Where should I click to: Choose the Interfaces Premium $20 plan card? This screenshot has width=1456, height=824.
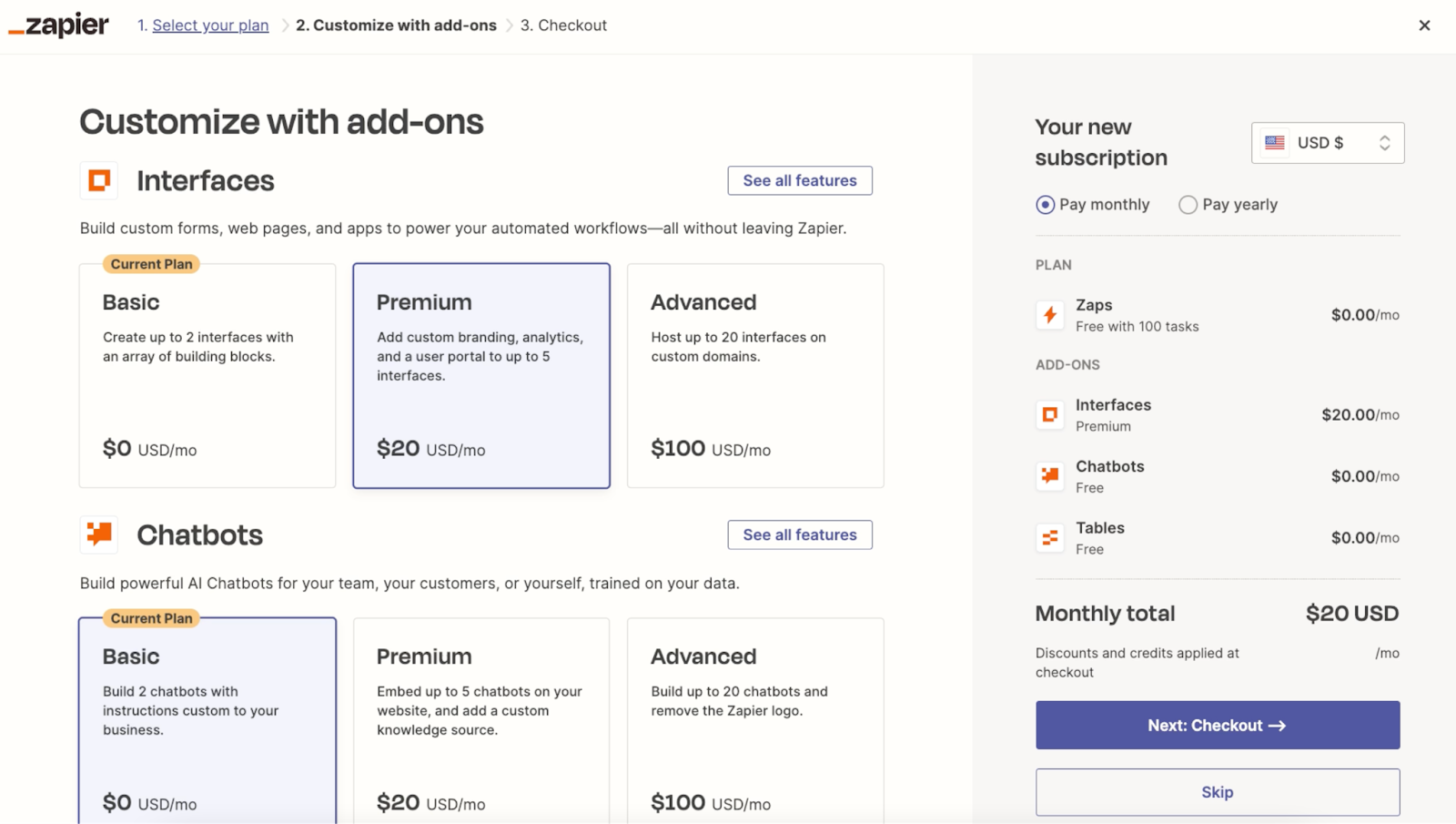[481, 376]
